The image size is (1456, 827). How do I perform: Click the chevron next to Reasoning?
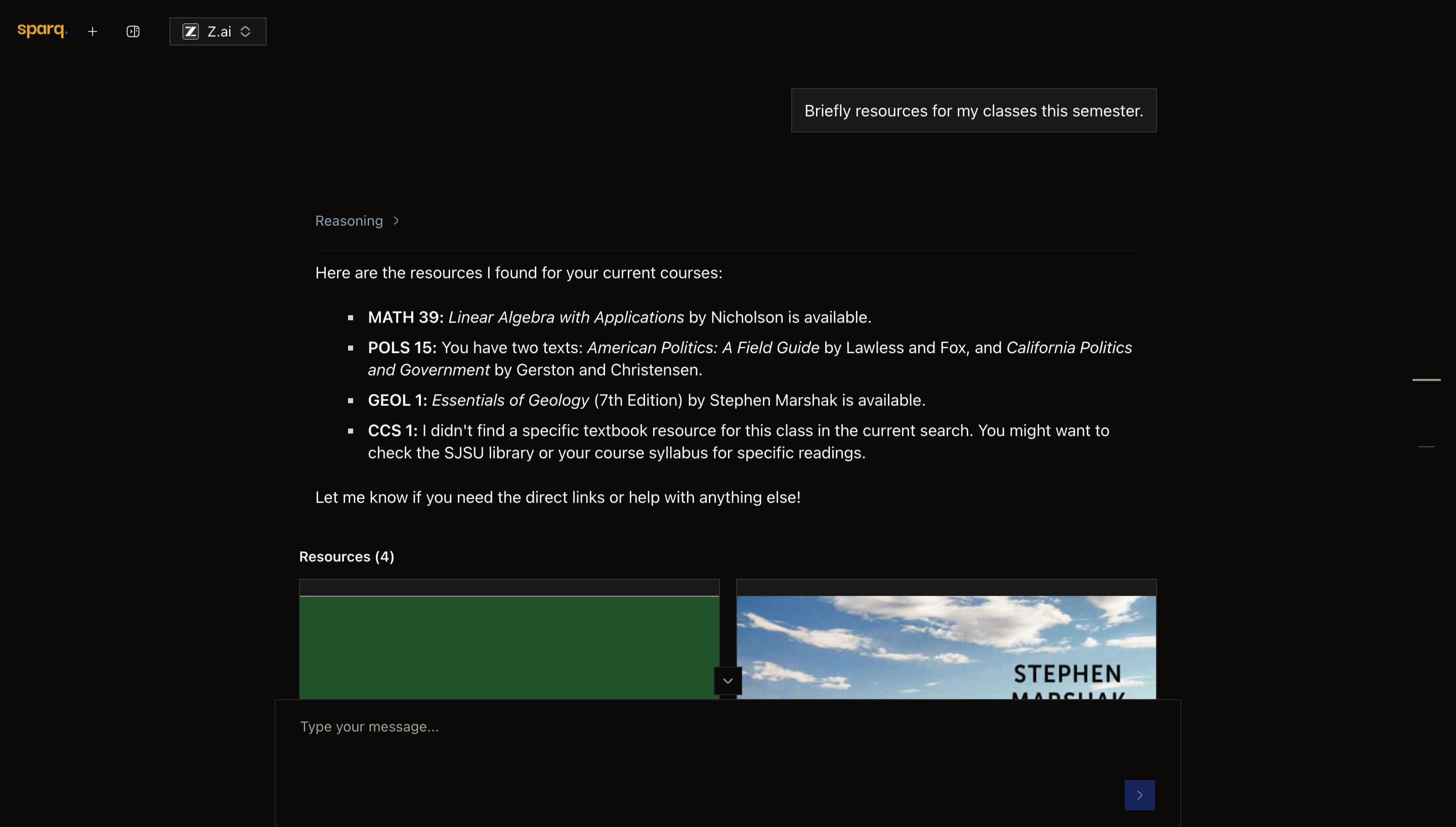pyautogui.click(x=396, y=221)
